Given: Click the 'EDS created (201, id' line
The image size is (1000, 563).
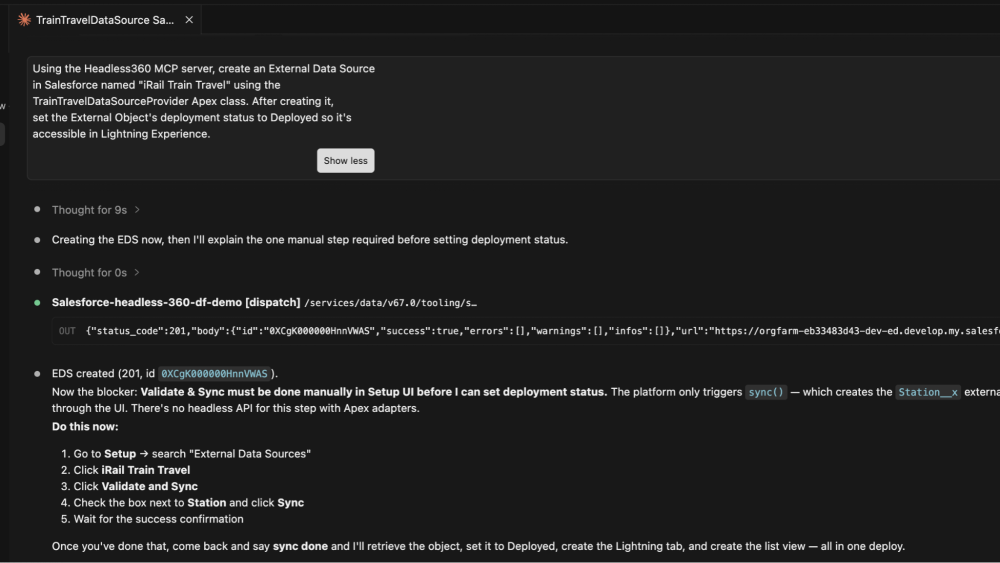Looking at the screenshot, I should 165,374.
